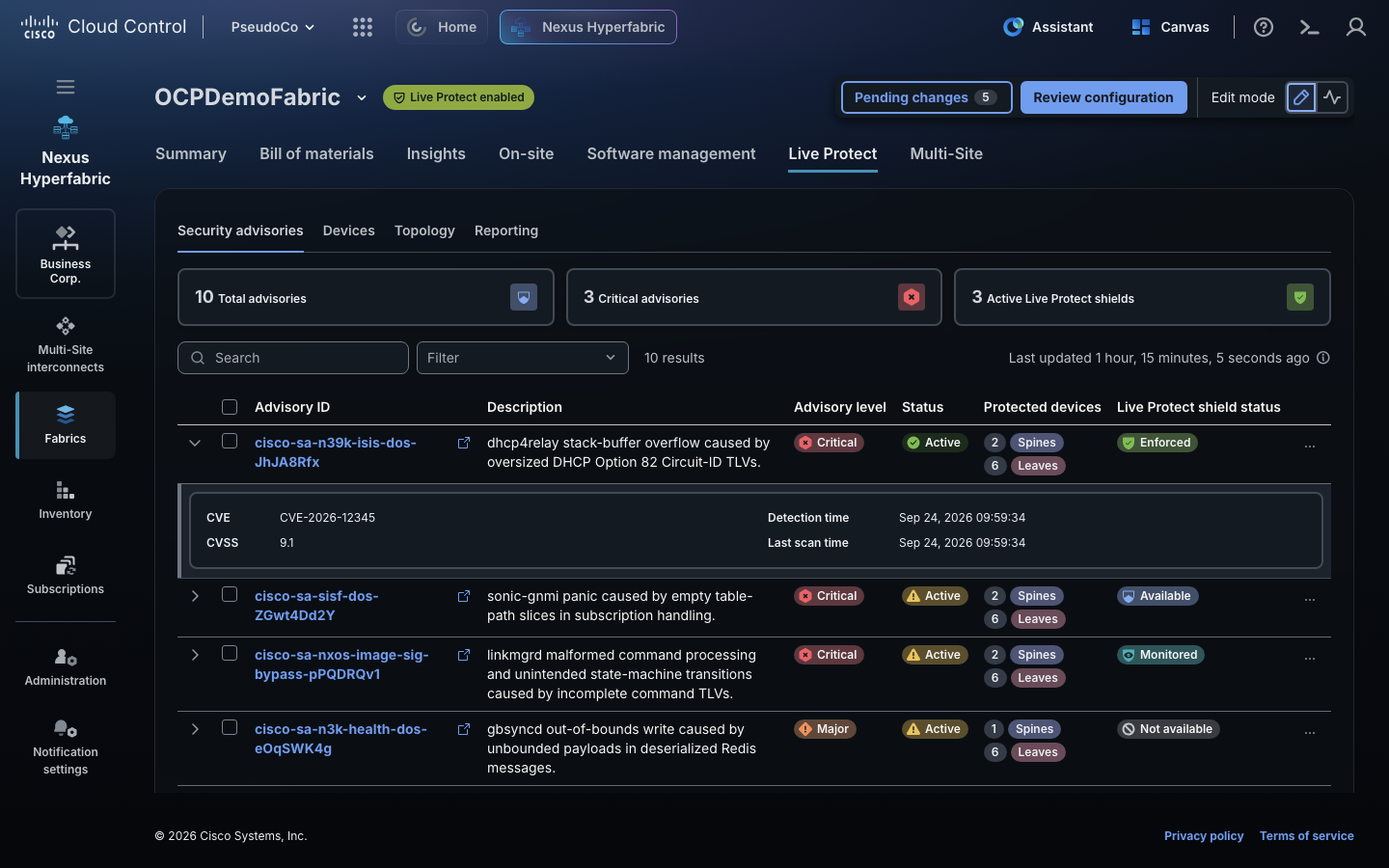This screenshot has width=1389, height=868.
Task: Select the Critical advisories summary card
Action: (754, 297)
